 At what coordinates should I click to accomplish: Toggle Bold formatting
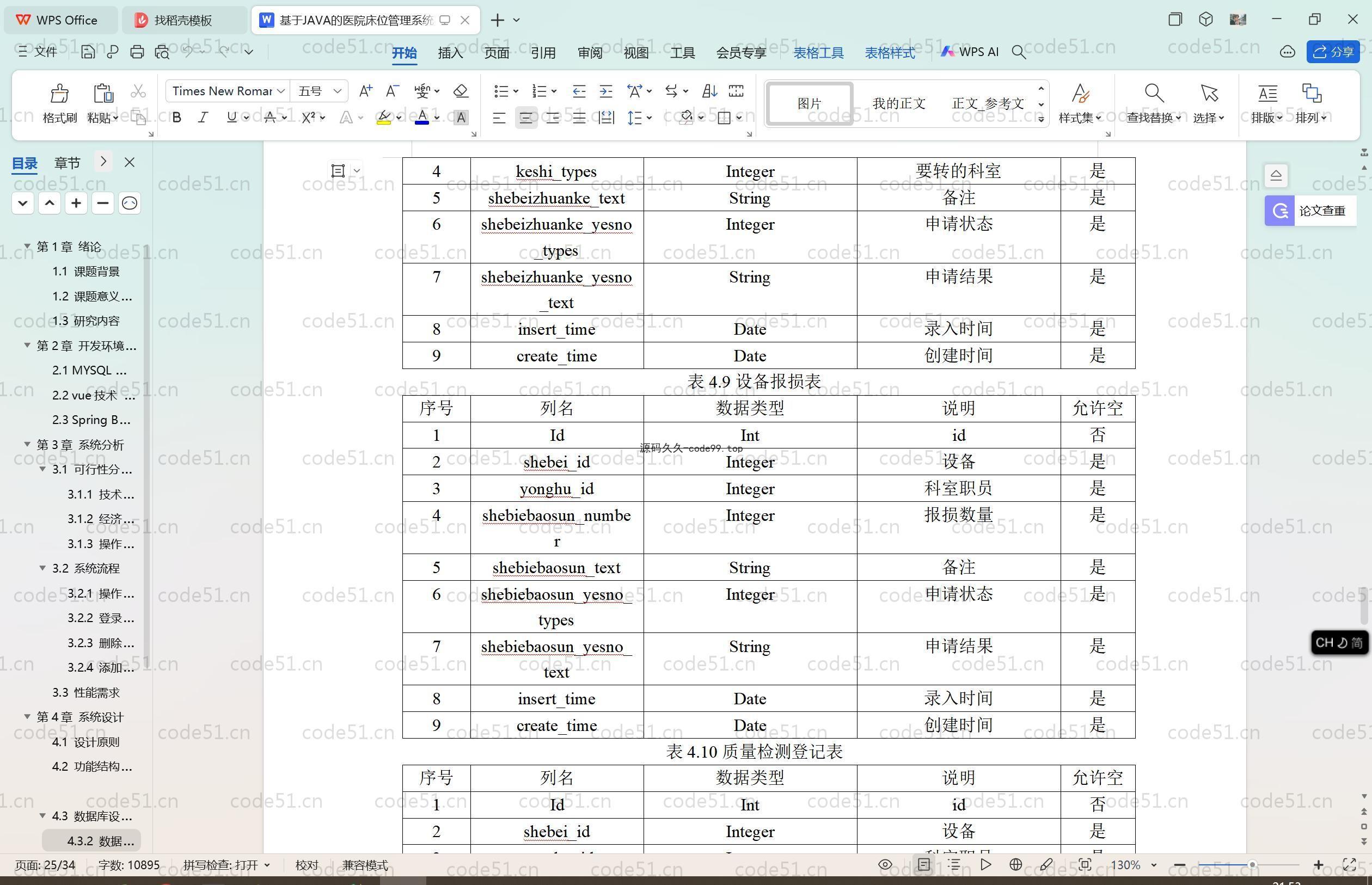pos(177,117)
